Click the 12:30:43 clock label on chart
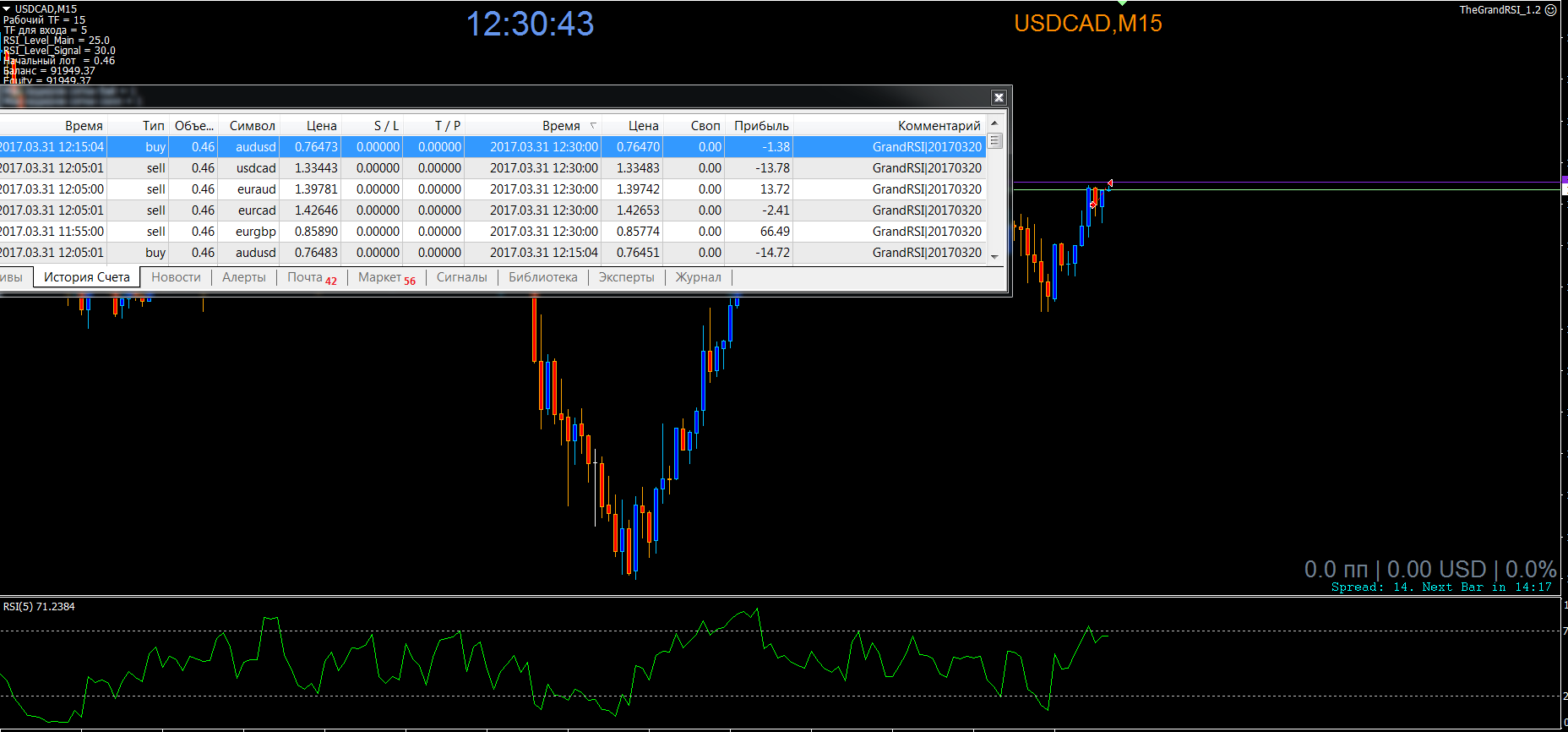1568x732 pixels. point(530,24)
